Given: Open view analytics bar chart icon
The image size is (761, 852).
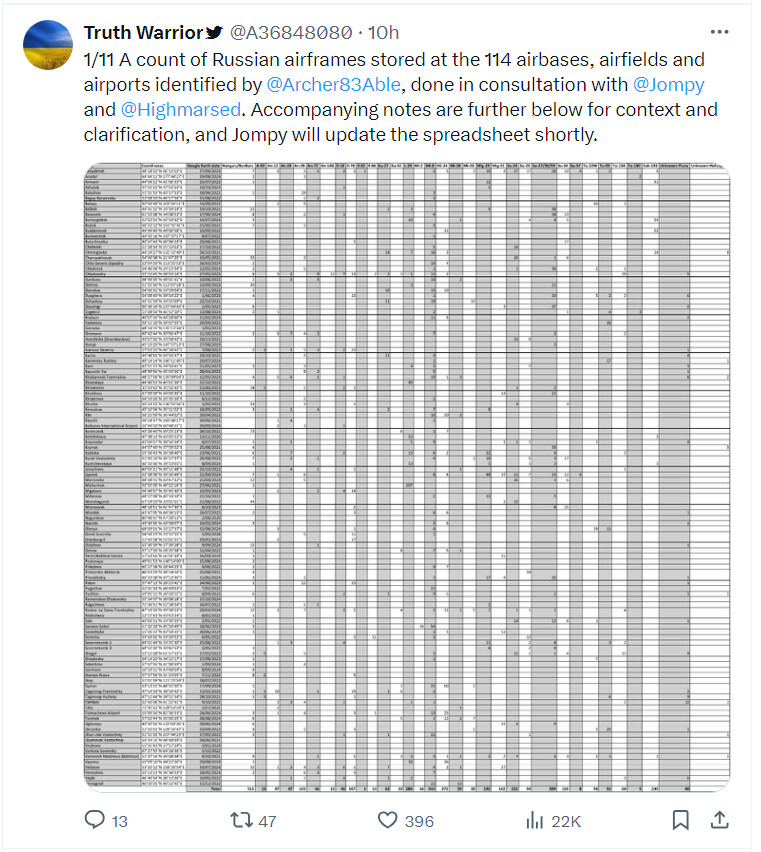Looking at the screenshot, I should pos(534,820).
